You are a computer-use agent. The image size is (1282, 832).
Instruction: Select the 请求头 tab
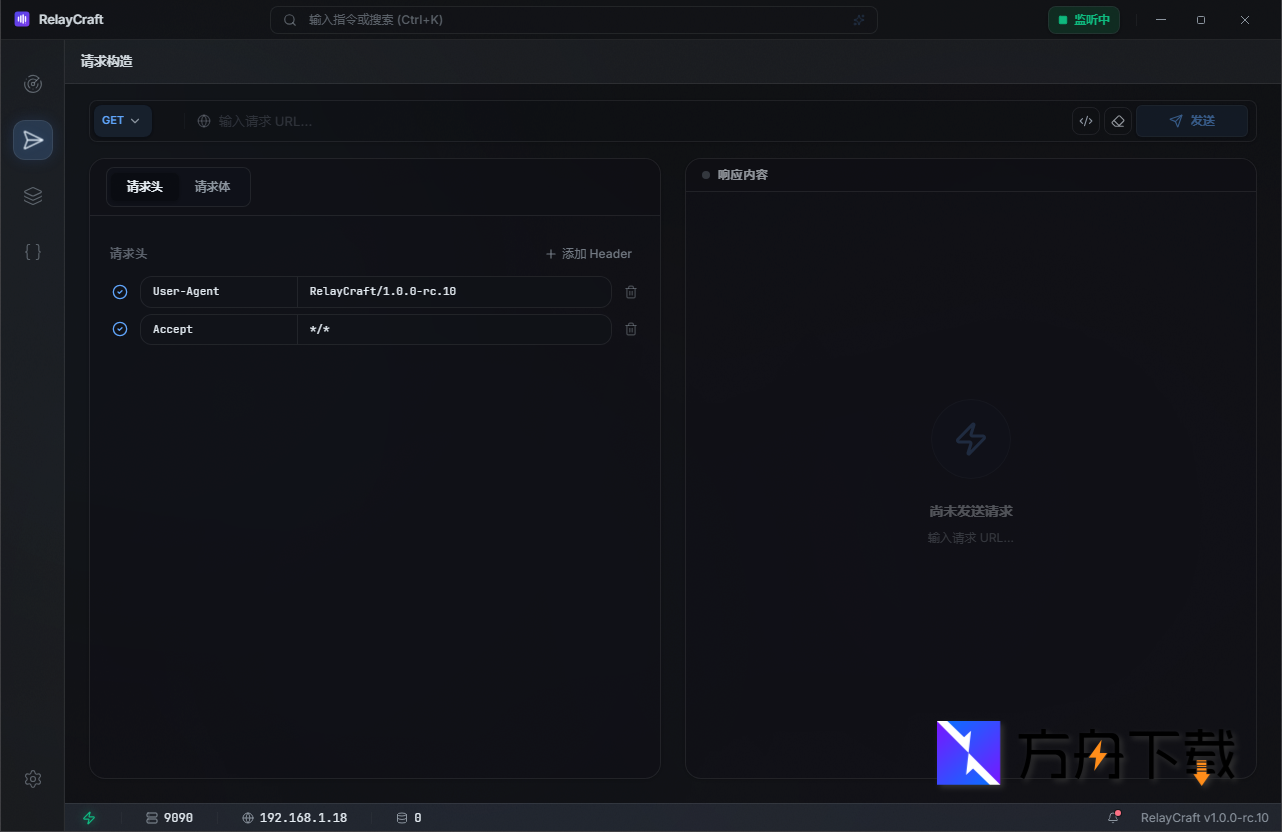(x=144, y=186)
